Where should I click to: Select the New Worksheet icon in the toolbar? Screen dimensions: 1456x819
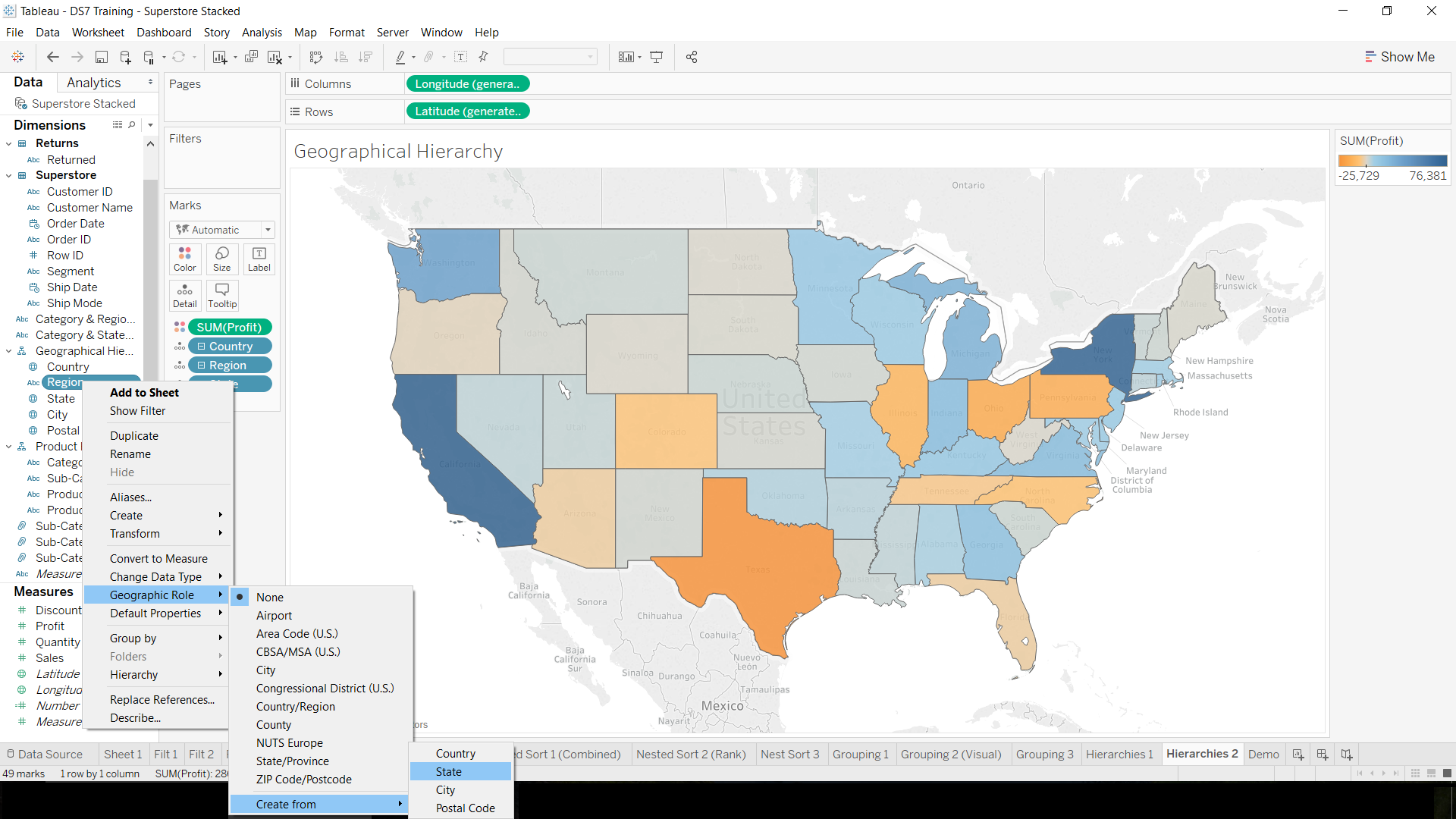[x=220, y=57]
